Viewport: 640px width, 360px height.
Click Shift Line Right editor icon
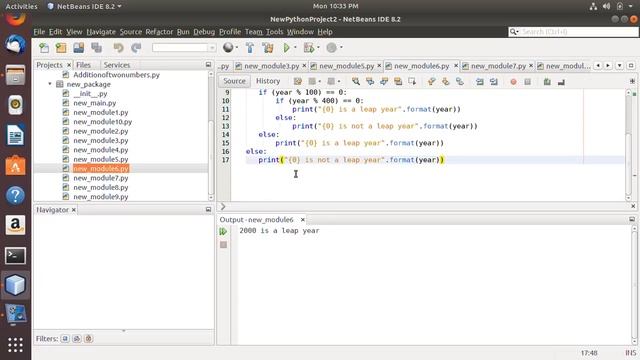click(493, 82)
